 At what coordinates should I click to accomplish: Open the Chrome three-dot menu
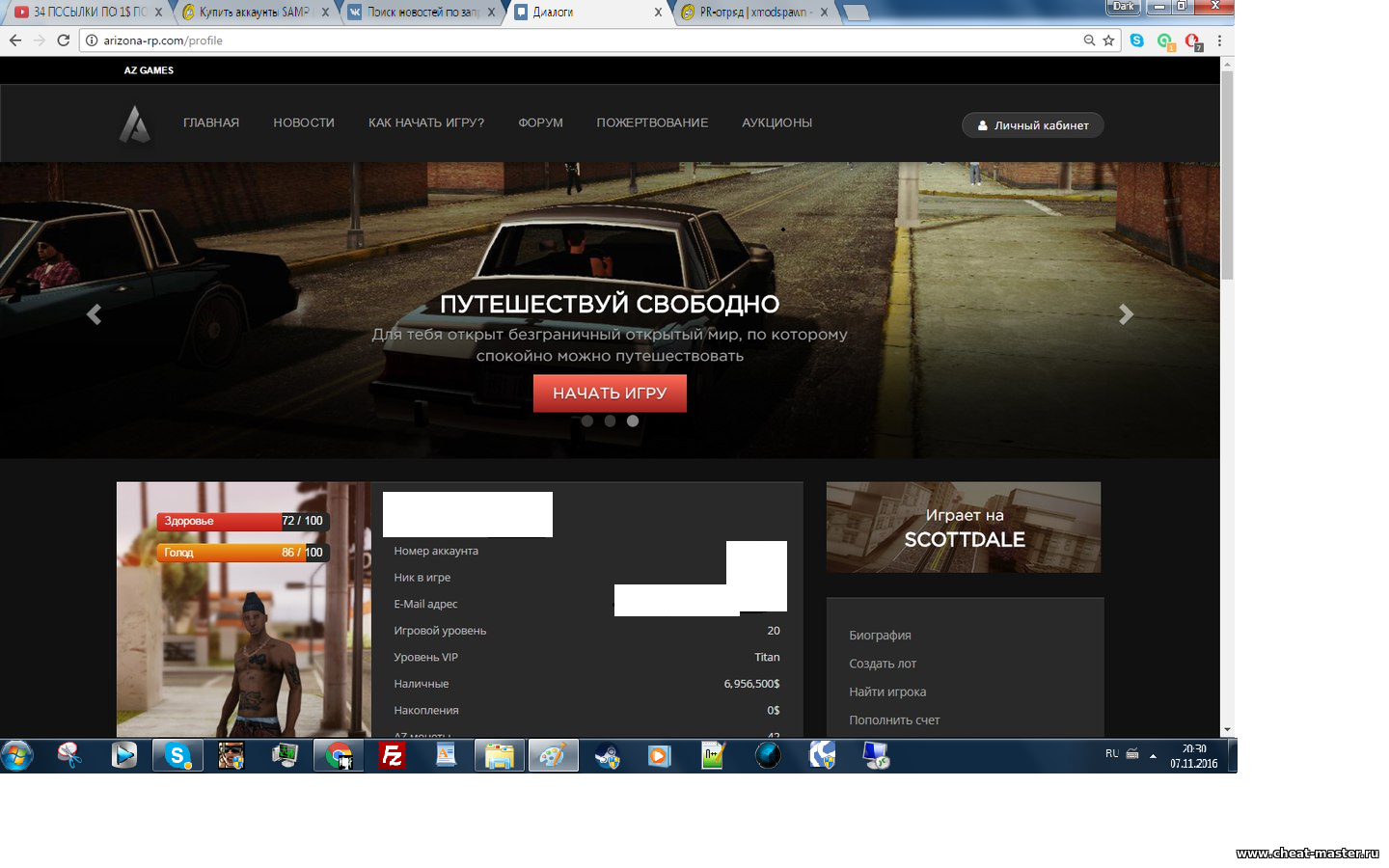coord(1219,41)
